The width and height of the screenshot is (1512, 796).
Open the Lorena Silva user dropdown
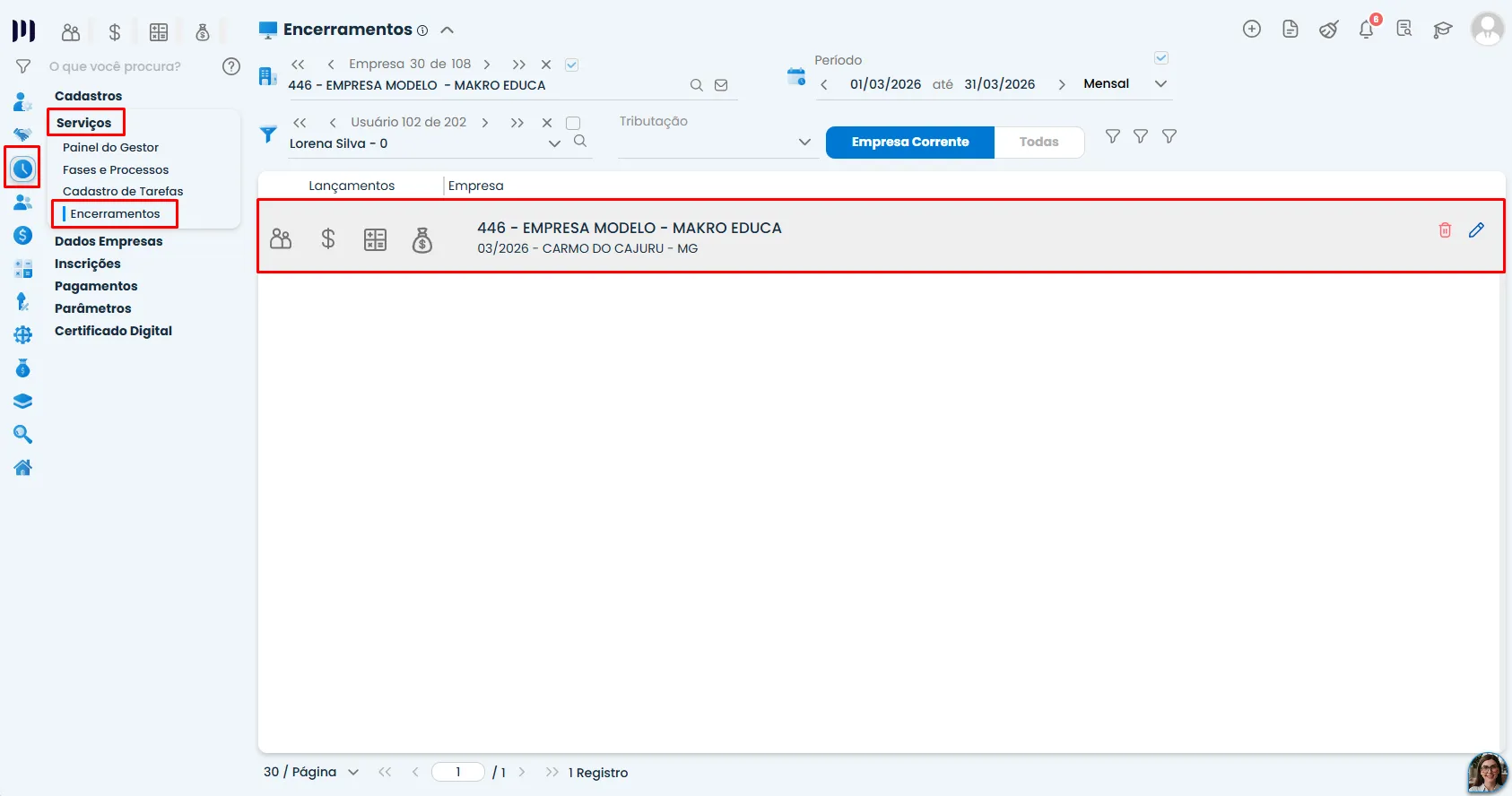[x=554, y=143]
